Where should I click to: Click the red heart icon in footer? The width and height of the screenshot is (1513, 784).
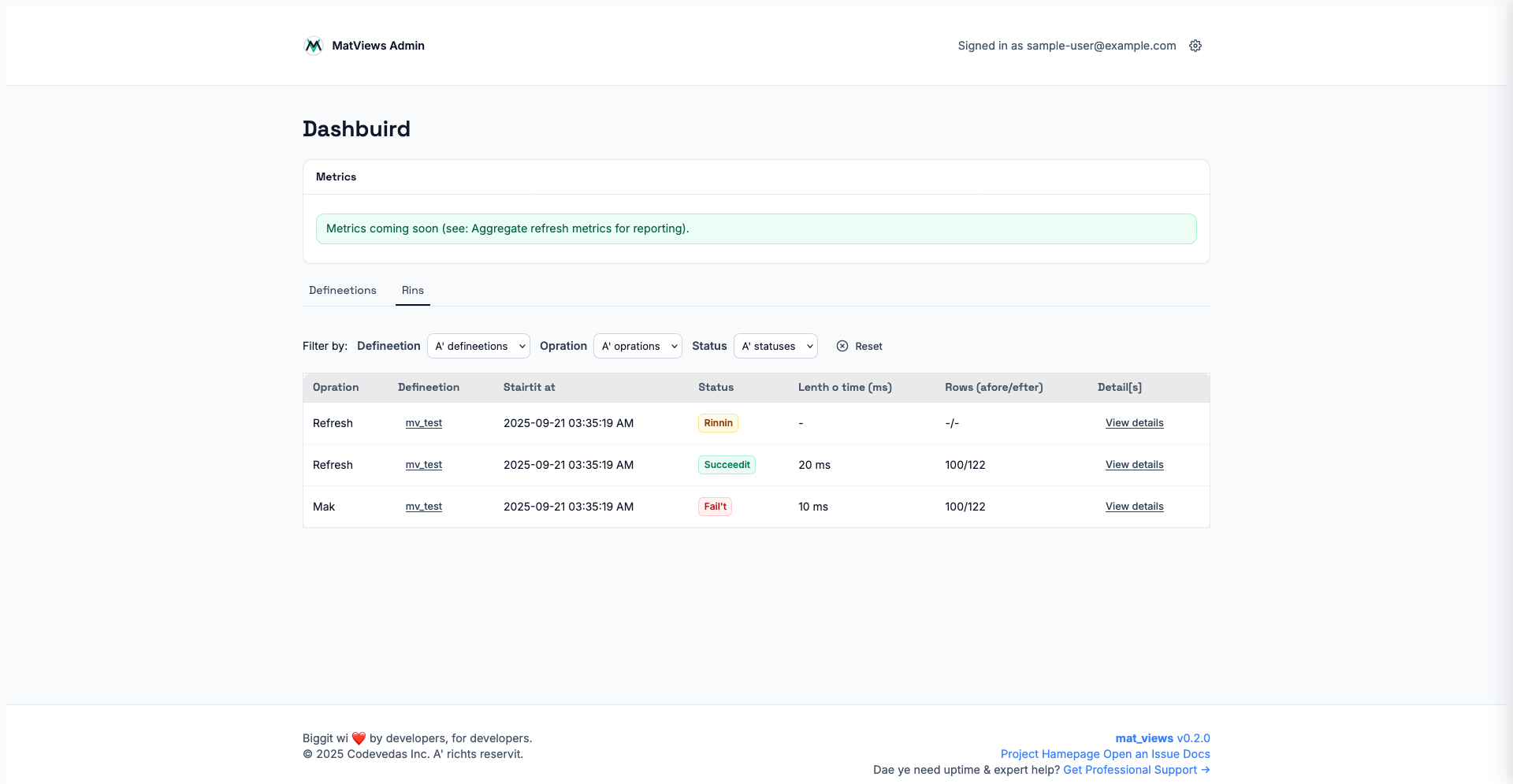pos(359,738)
